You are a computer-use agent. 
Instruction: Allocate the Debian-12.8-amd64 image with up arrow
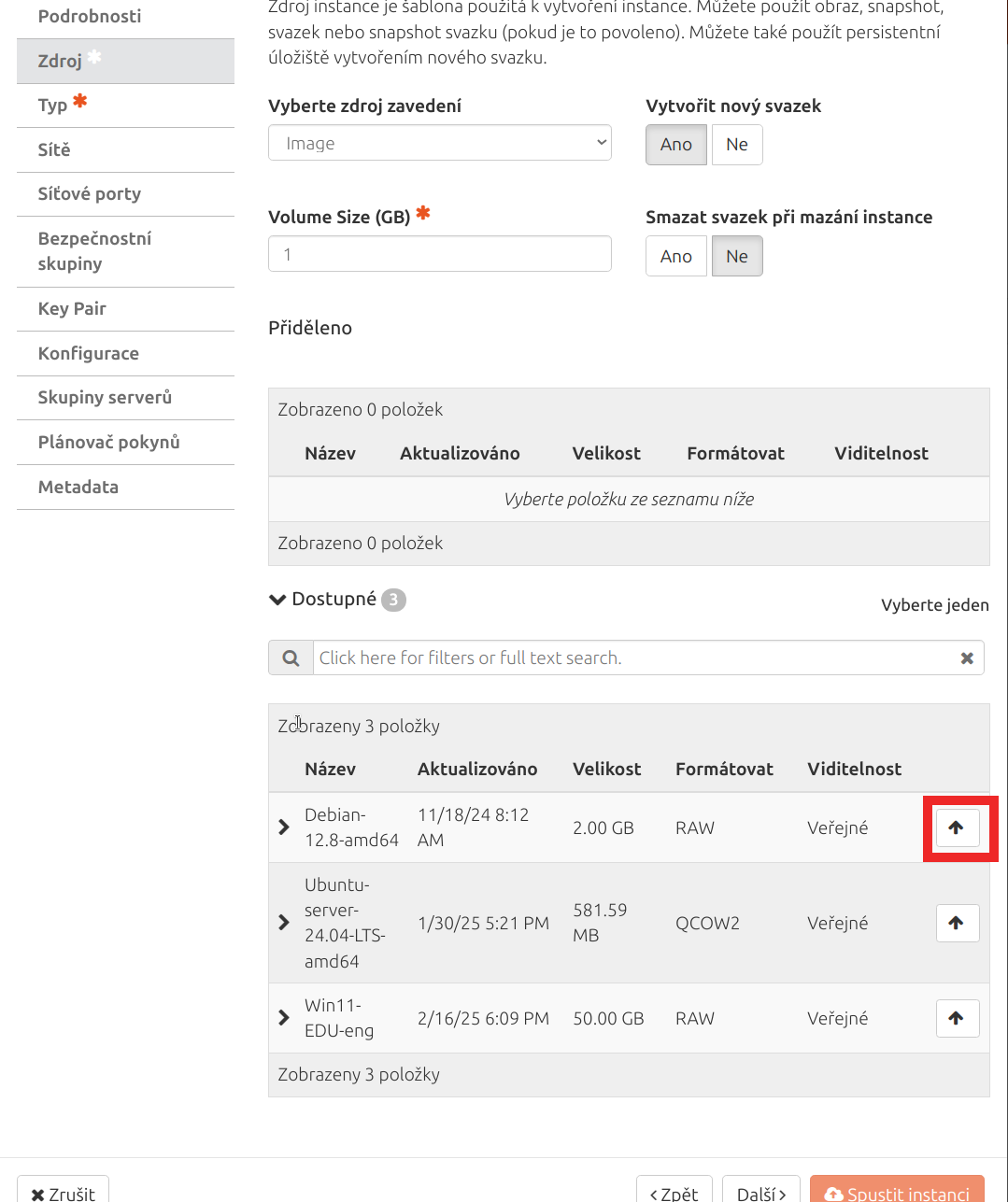click(958, 827)
